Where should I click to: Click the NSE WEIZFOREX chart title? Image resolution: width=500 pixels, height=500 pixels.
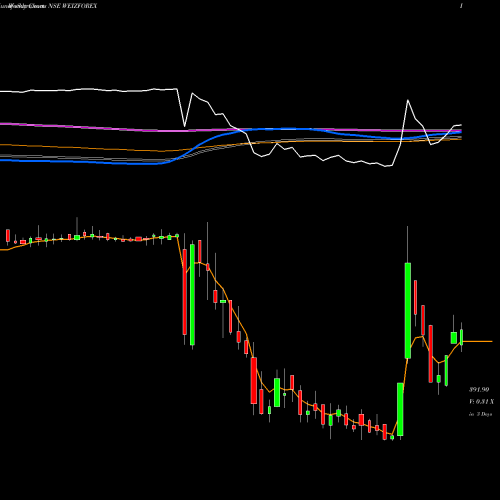pos(73,6)
